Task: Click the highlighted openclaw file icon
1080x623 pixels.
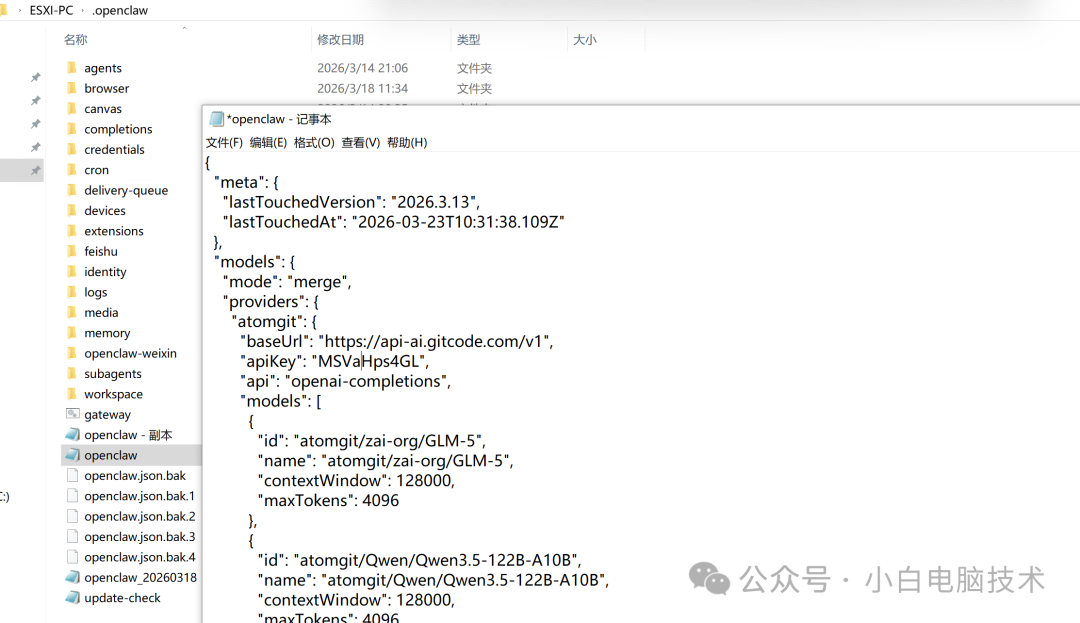Action: (x=72, y=455)
